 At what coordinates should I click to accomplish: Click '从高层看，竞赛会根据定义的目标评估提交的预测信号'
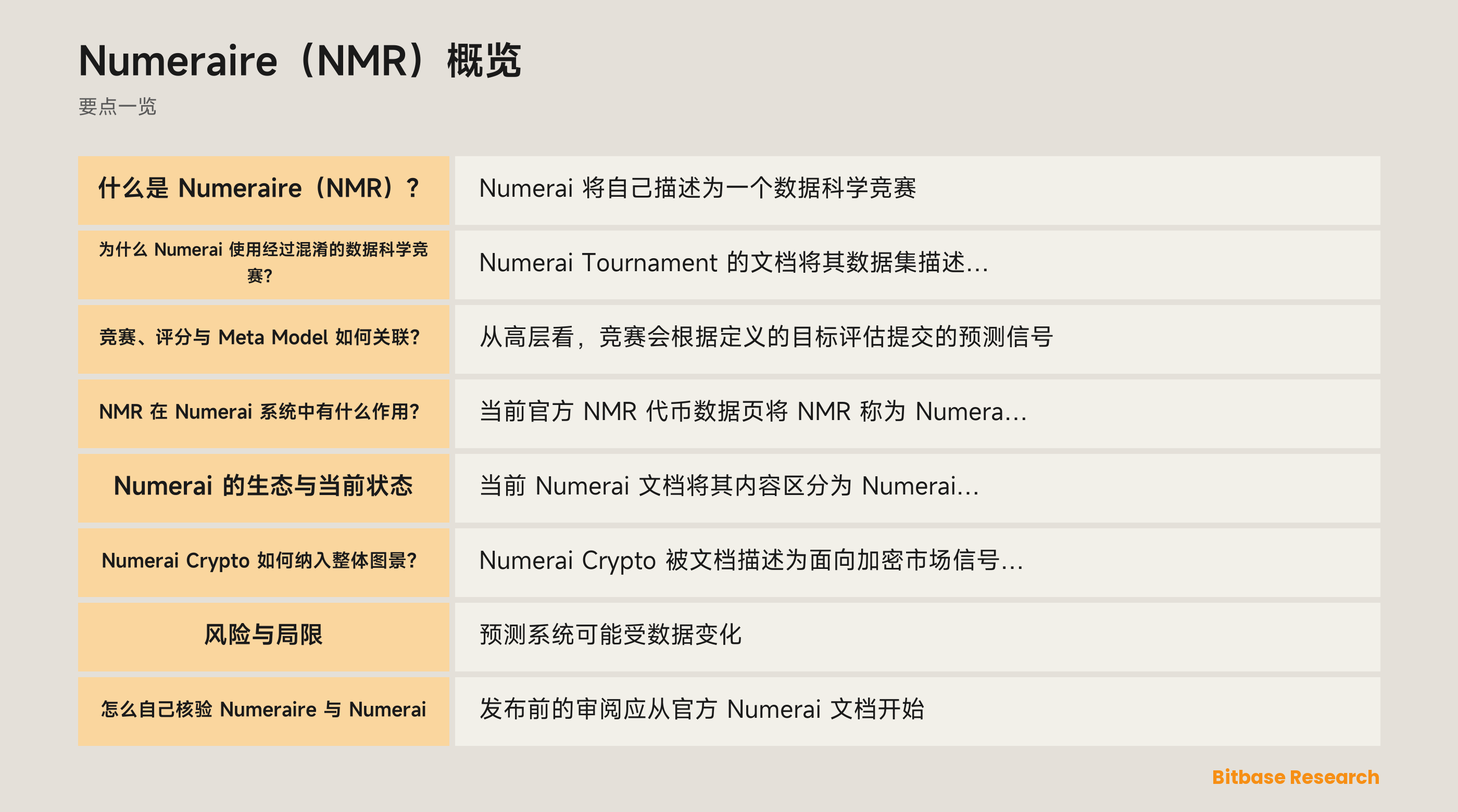pos(766,337)
